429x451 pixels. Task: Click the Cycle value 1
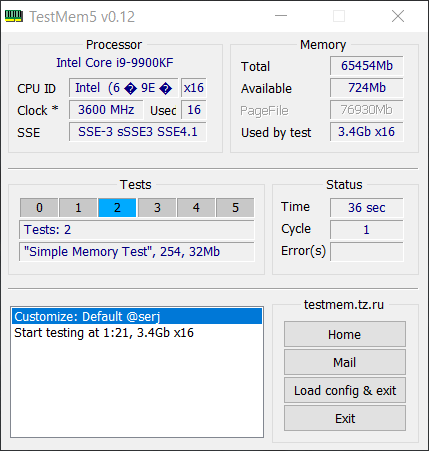[x=367, y=230]
